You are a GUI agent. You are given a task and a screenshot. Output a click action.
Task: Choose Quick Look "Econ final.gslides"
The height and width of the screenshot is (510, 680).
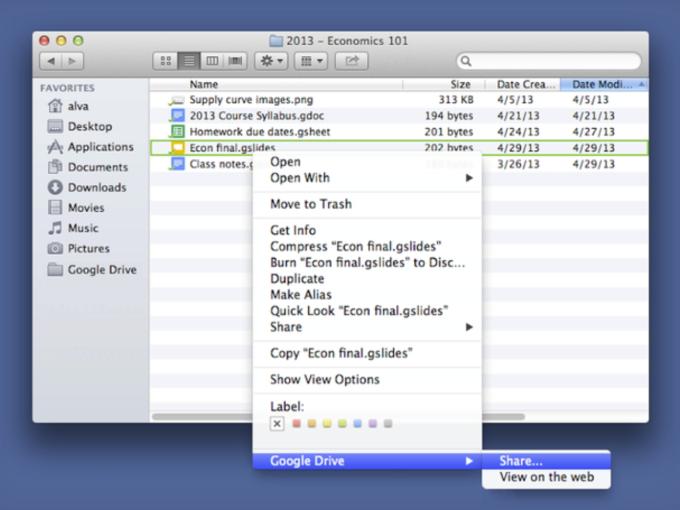[x=367, y=311]
